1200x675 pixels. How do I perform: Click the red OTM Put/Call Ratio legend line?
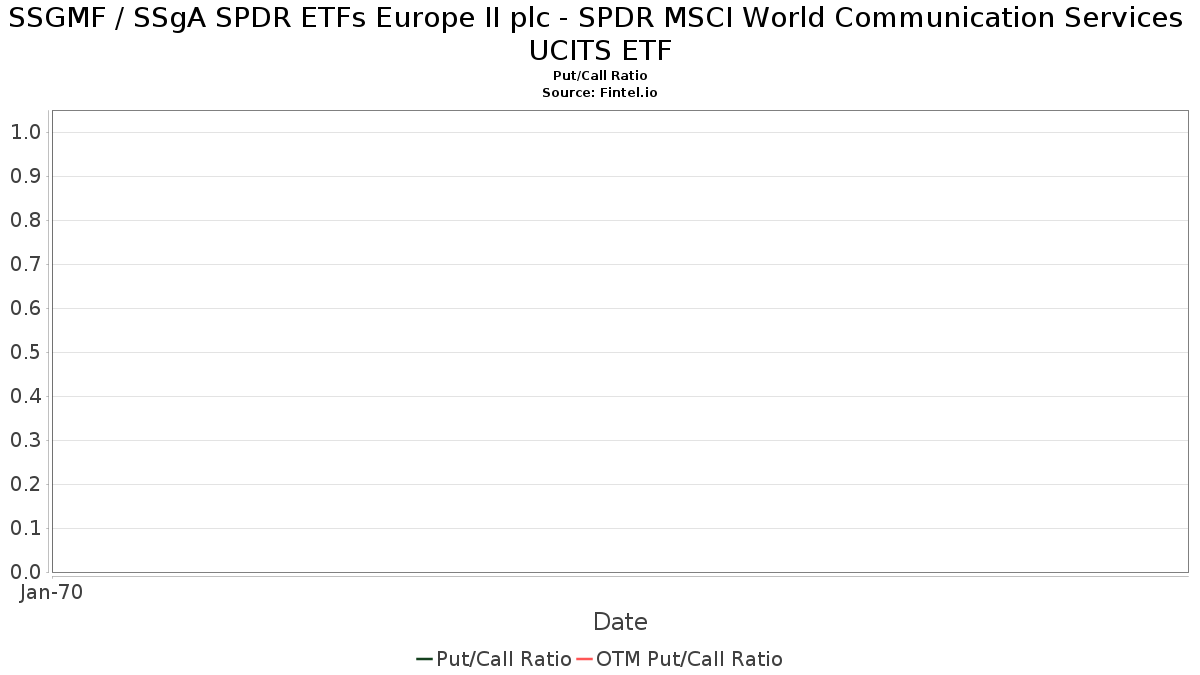pos(585,659)
